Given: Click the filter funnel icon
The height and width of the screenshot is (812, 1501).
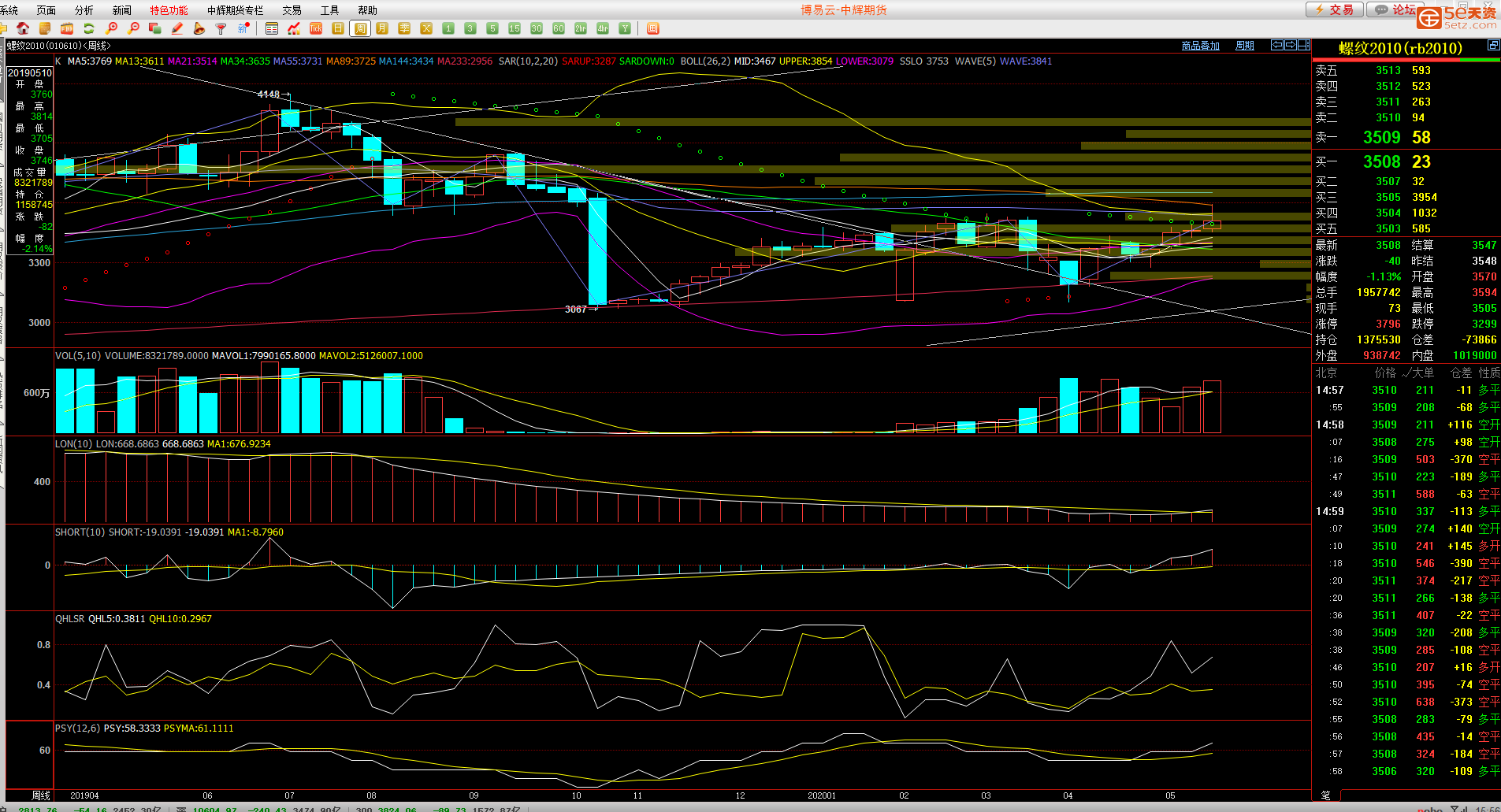Looking at the screenshot, I should 221,28.
